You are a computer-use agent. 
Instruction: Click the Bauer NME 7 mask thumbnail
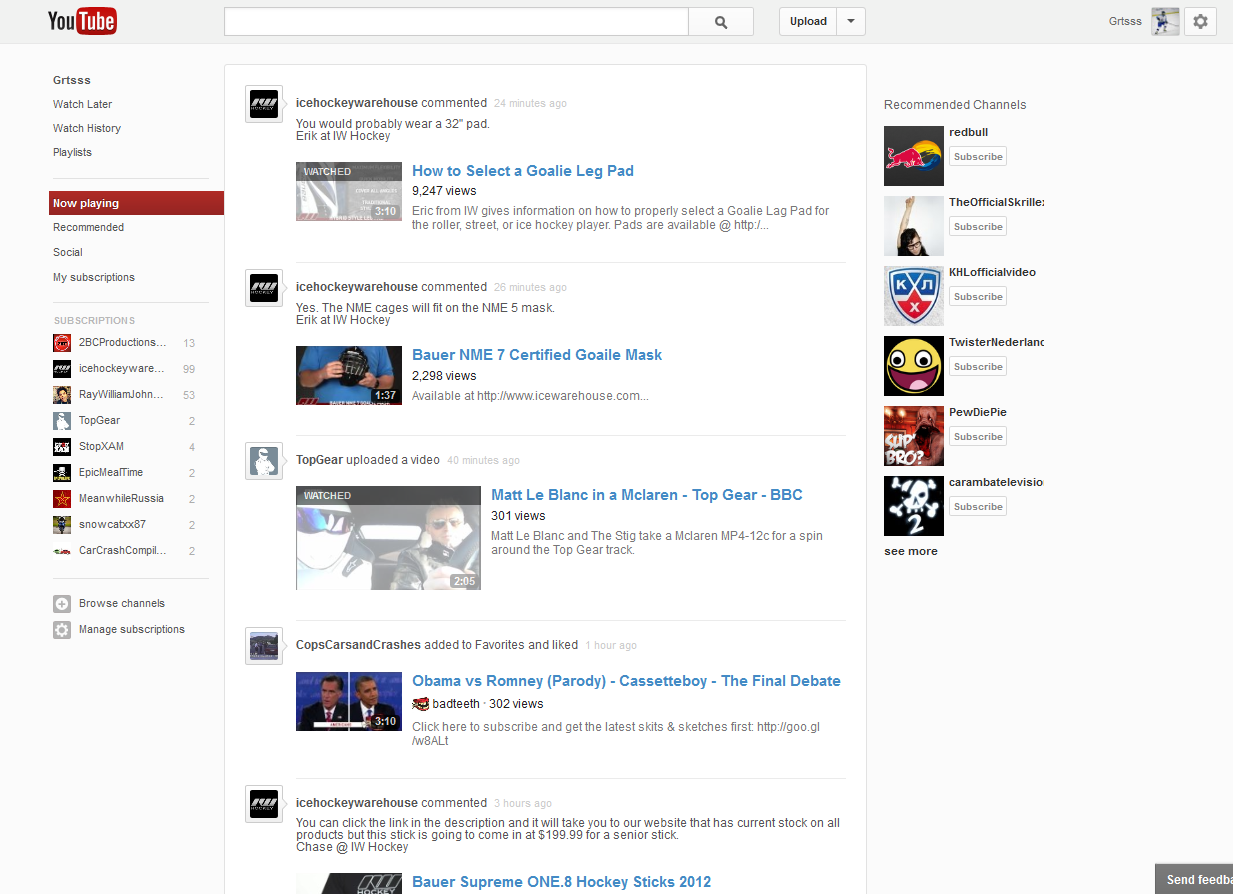349,376
